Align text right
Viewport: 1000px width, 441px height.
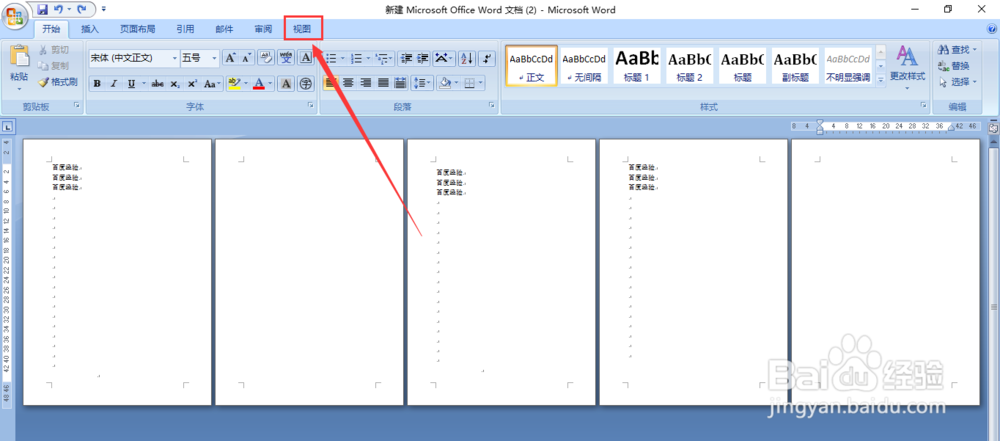pos(365,83)
